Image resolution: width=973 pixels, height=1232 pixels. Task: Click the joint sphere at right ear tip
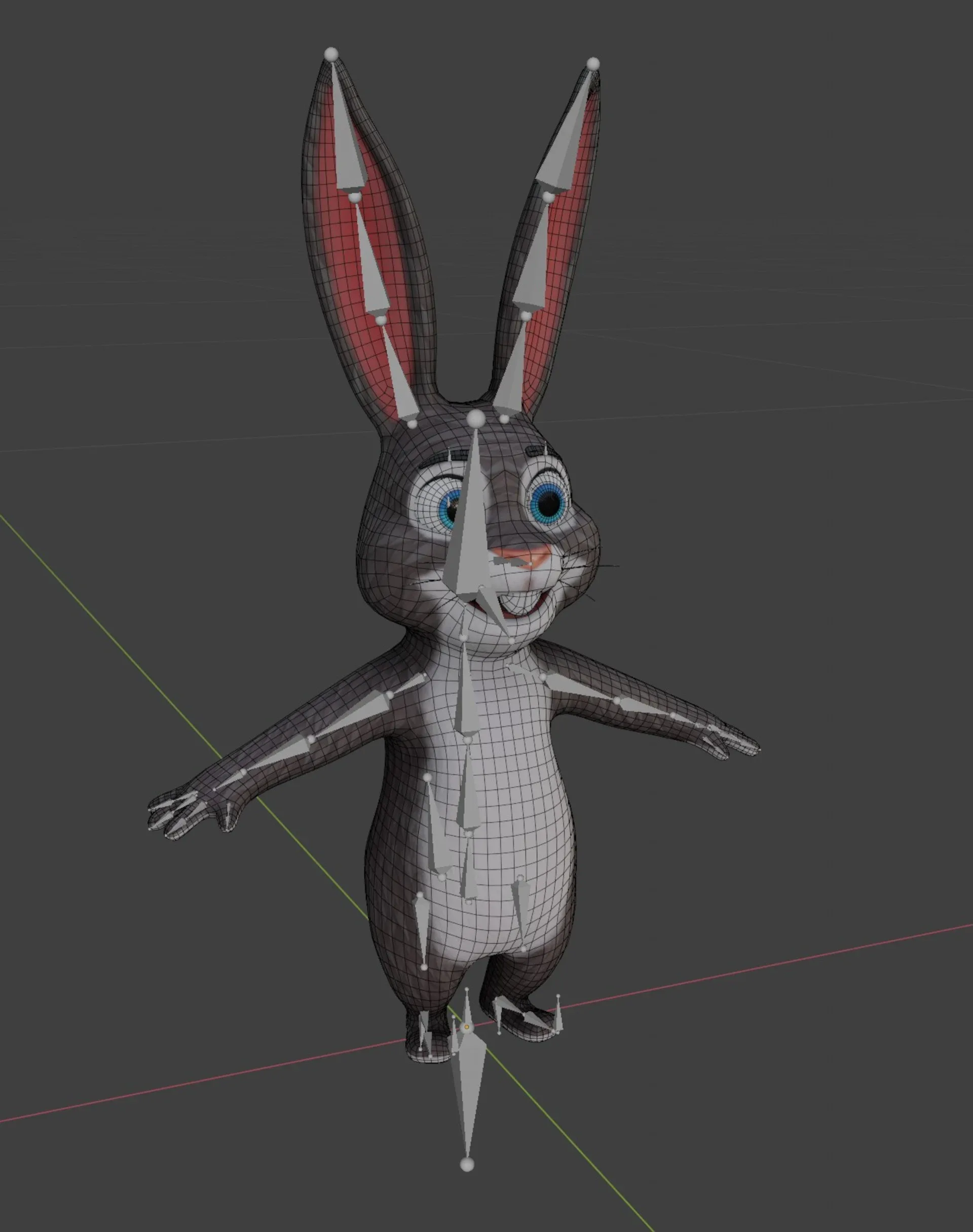[593, 63]
